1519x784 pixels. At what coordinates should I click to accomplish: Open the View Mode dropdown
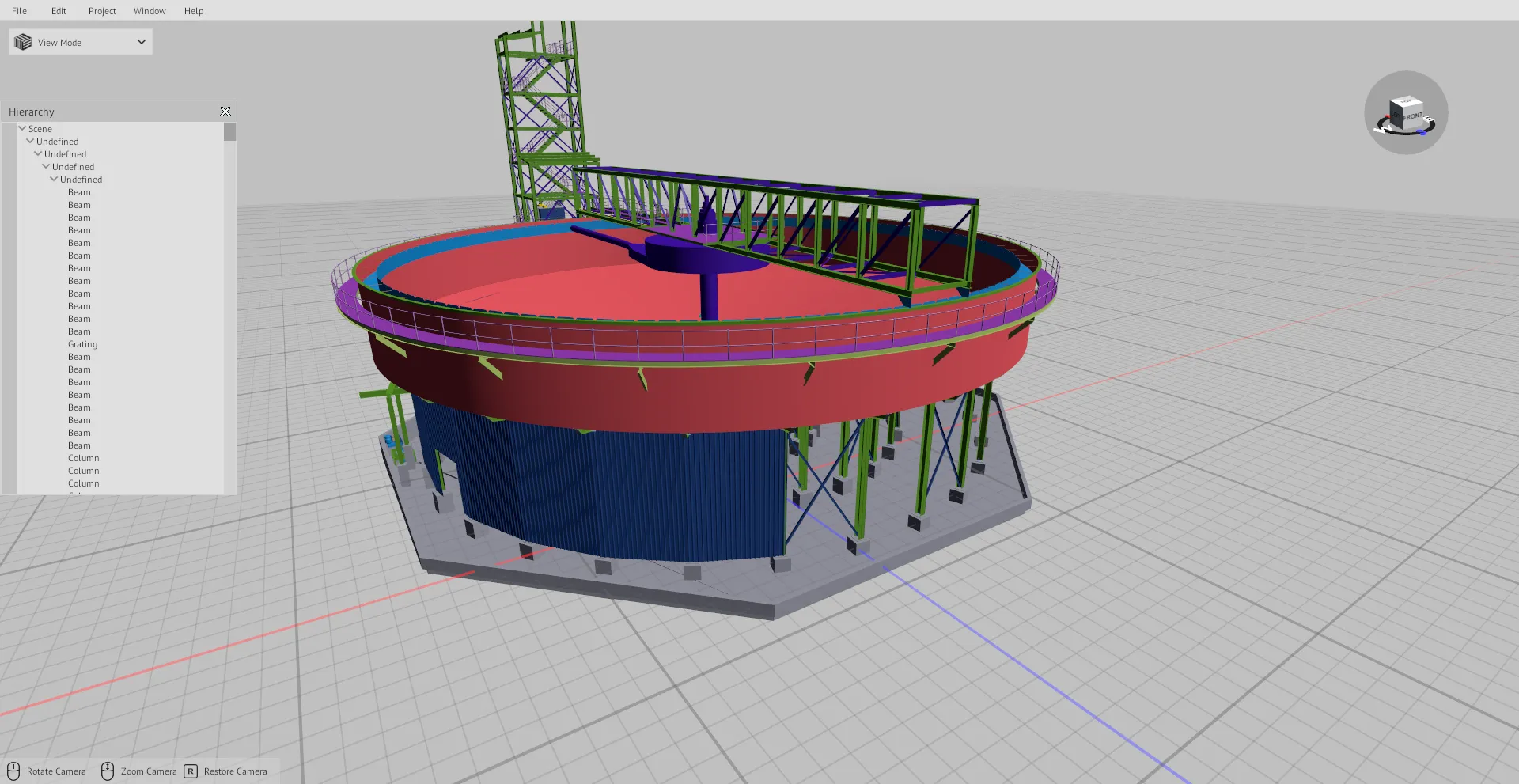(x=81, y=42)
